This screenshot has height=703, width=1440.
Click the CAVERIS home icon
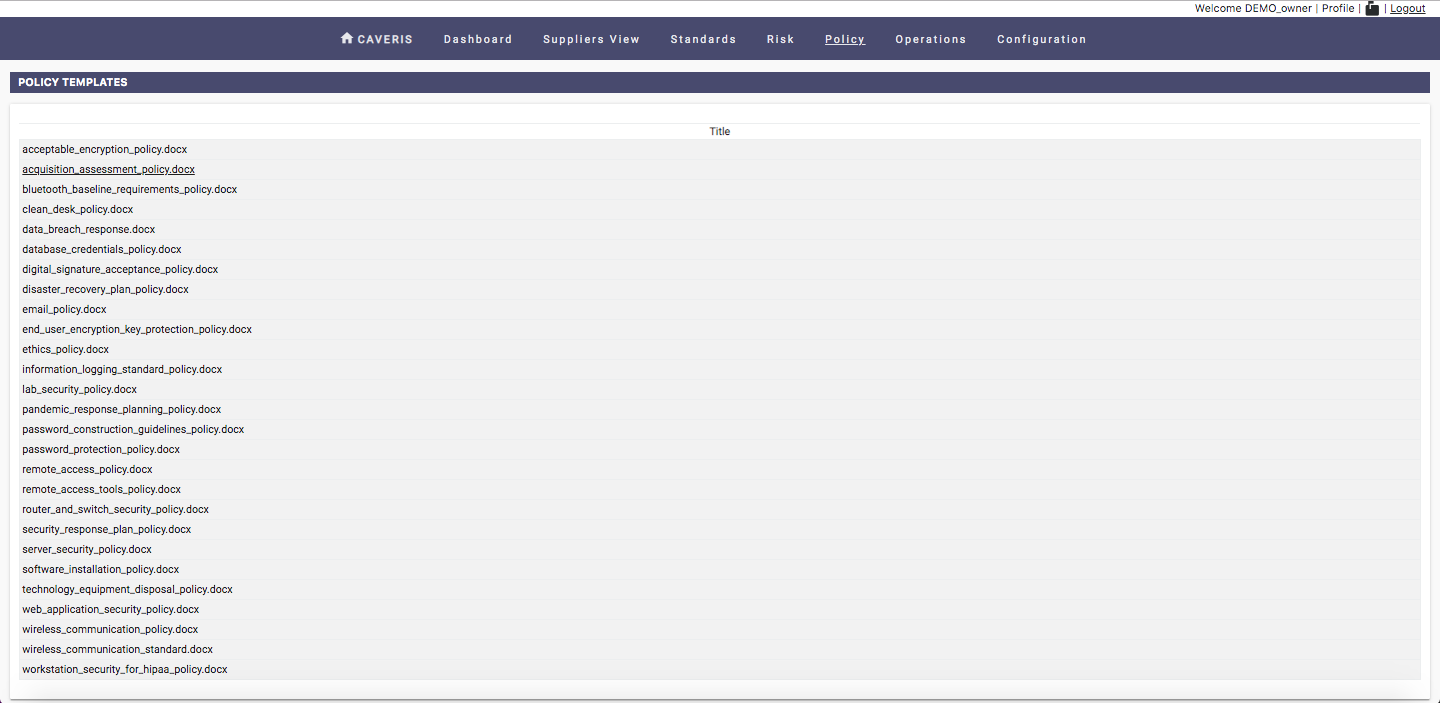click(347, 38)
